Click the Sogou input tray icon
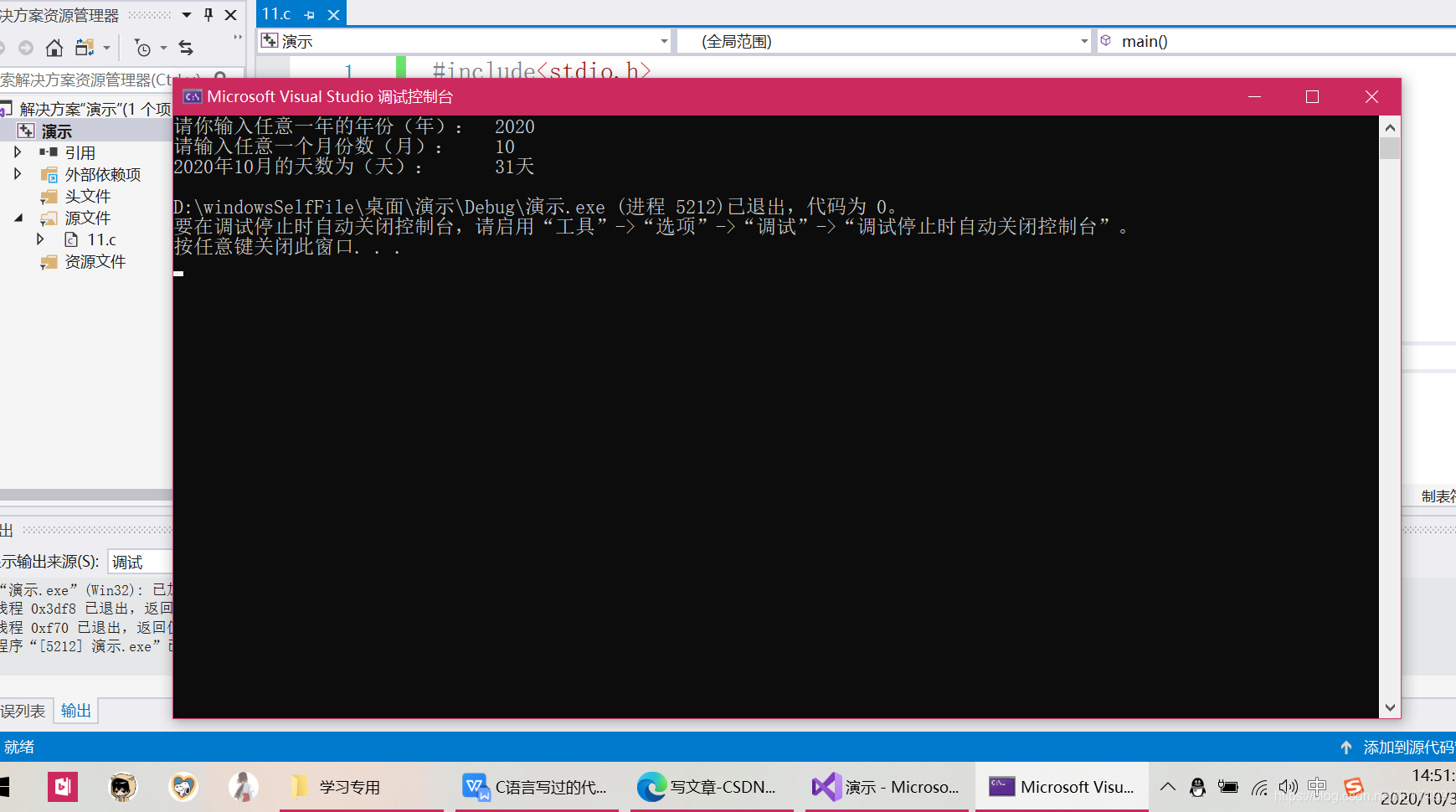Screen dimensions: 1456x812 coord(1354,787)
